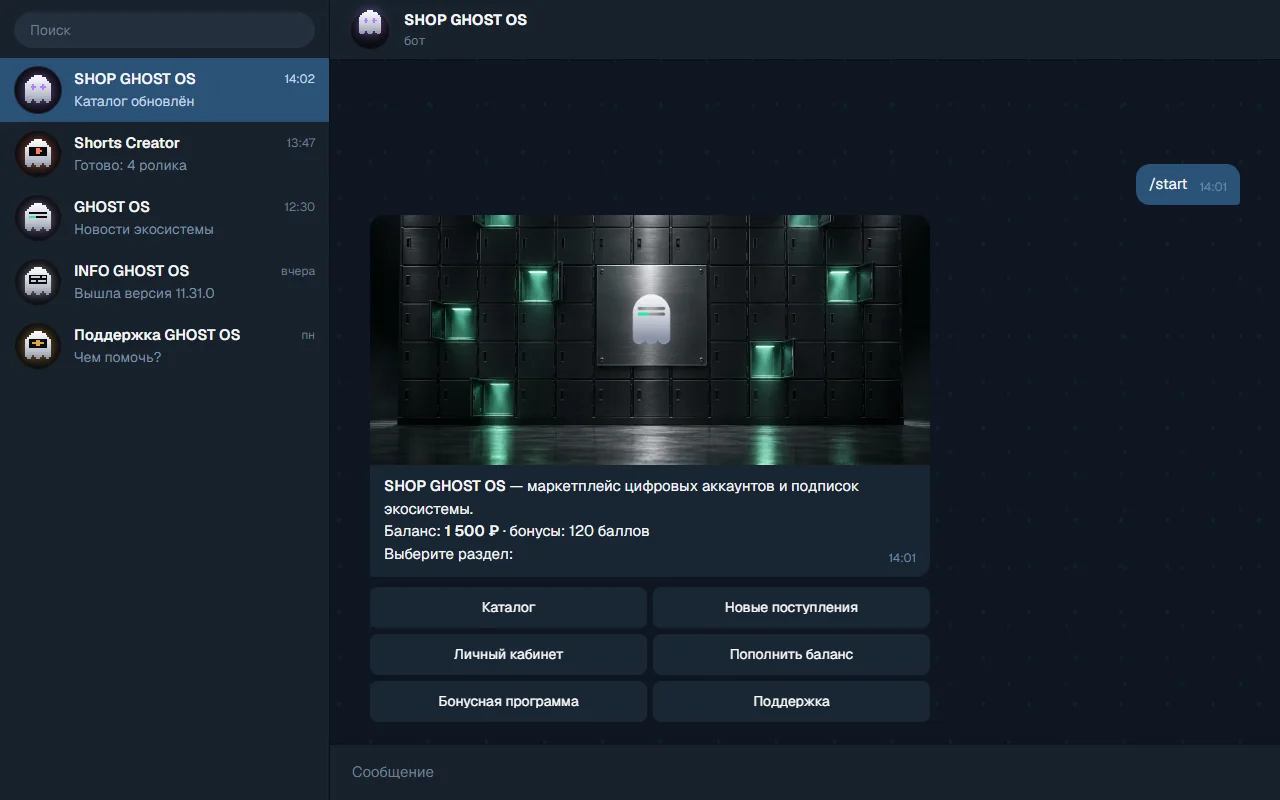Open Бонусная программа

508,701
